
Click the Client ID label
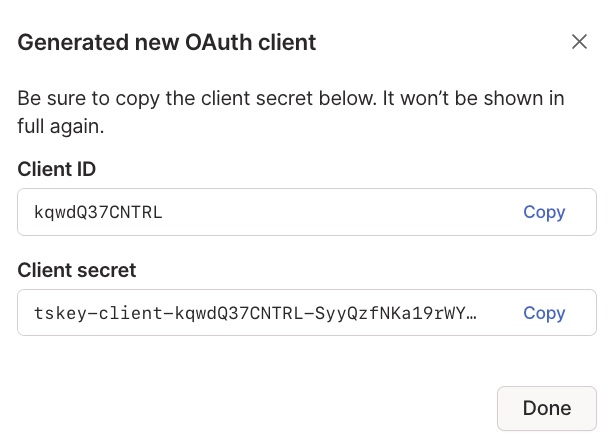[57, 169]
